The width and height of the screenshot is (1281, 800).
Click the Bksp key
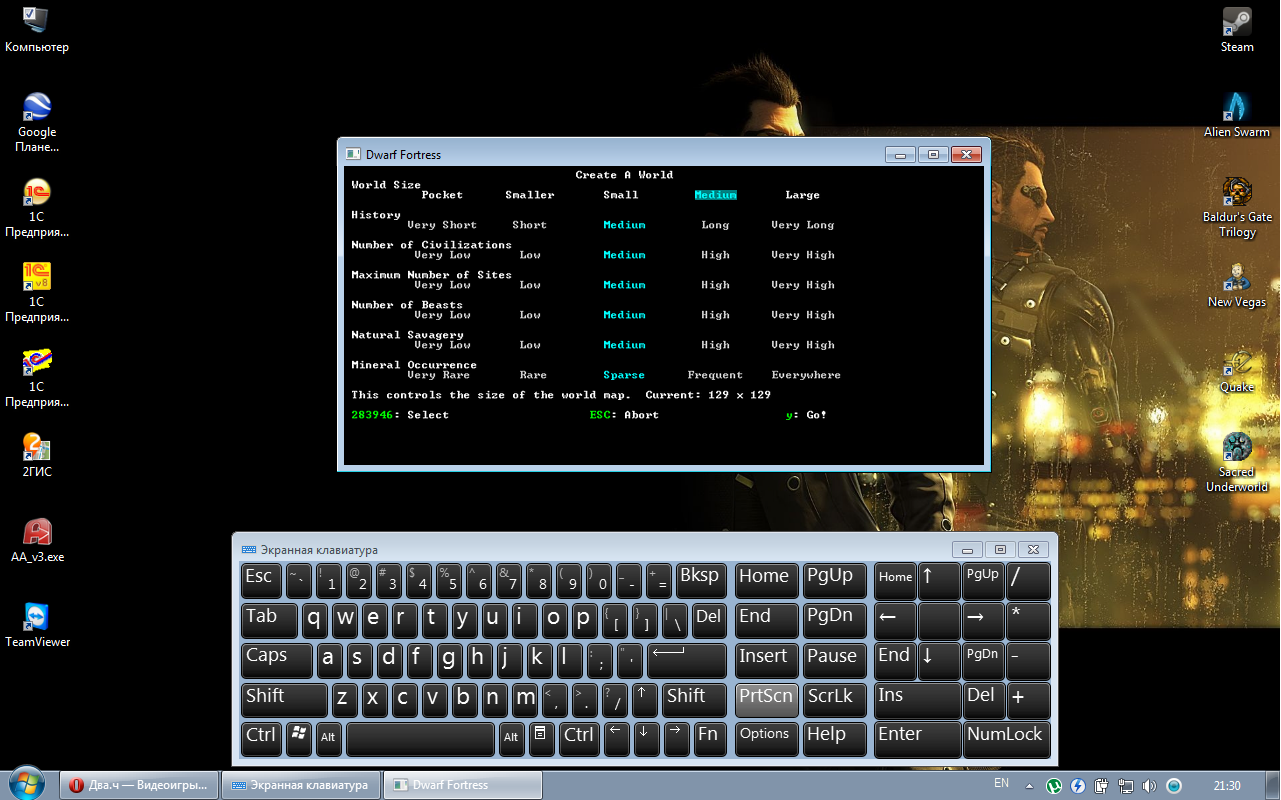click(x=701, y=580)
